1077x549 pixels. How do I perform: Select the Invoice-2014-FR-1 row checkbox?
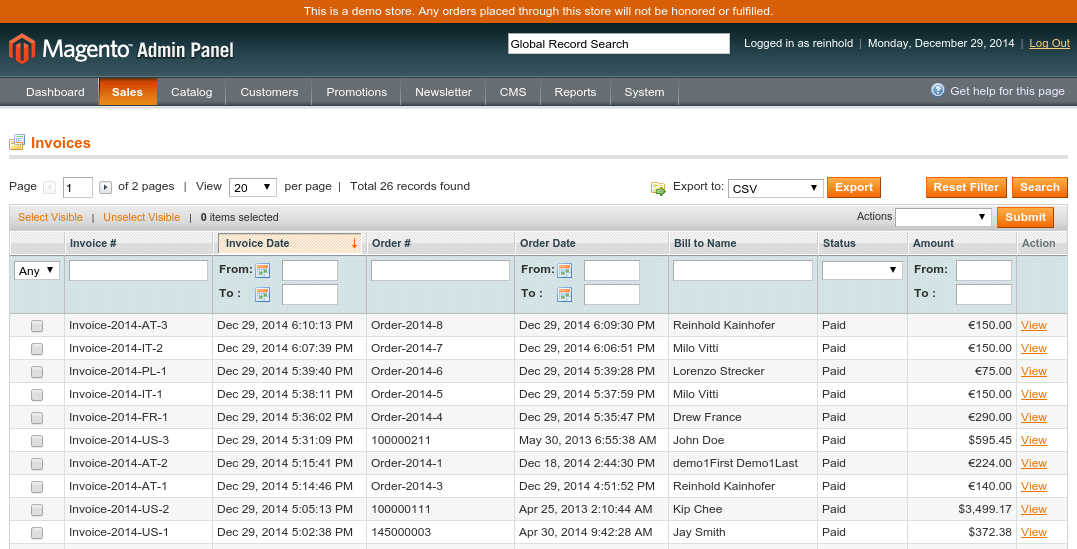coord(37,418)
